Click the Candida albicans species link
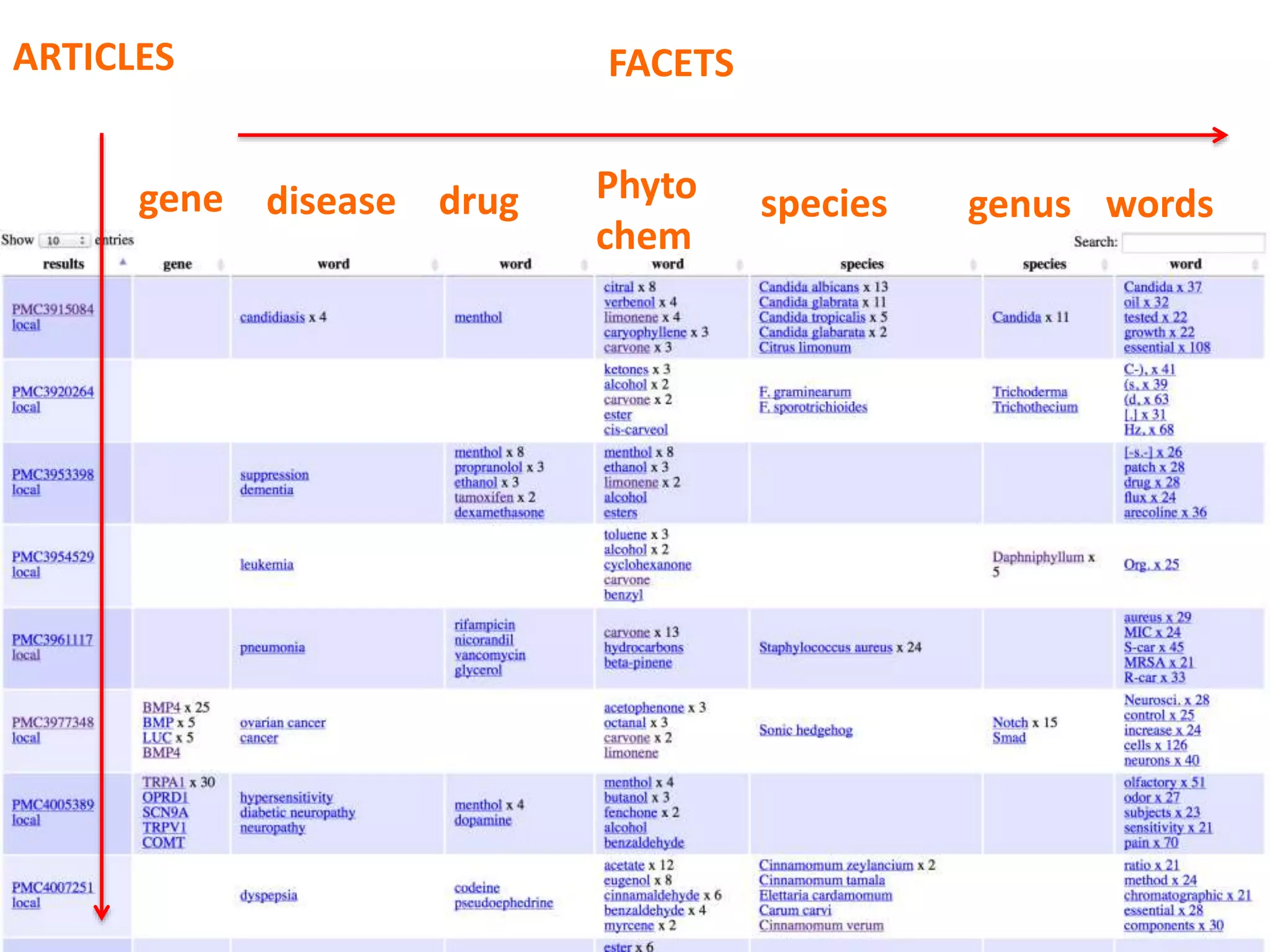The image size is (1270, 952). 809,287
